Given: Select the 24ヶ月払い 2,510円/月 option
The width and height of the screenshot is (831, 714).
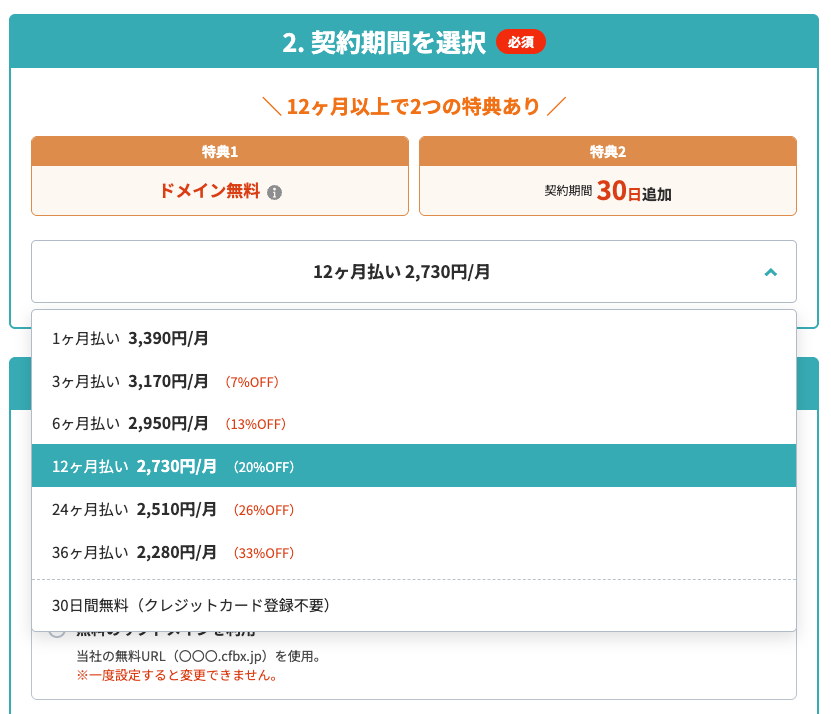Looking at the screenshot, I should pyautogui.click(x=414, y=509).
